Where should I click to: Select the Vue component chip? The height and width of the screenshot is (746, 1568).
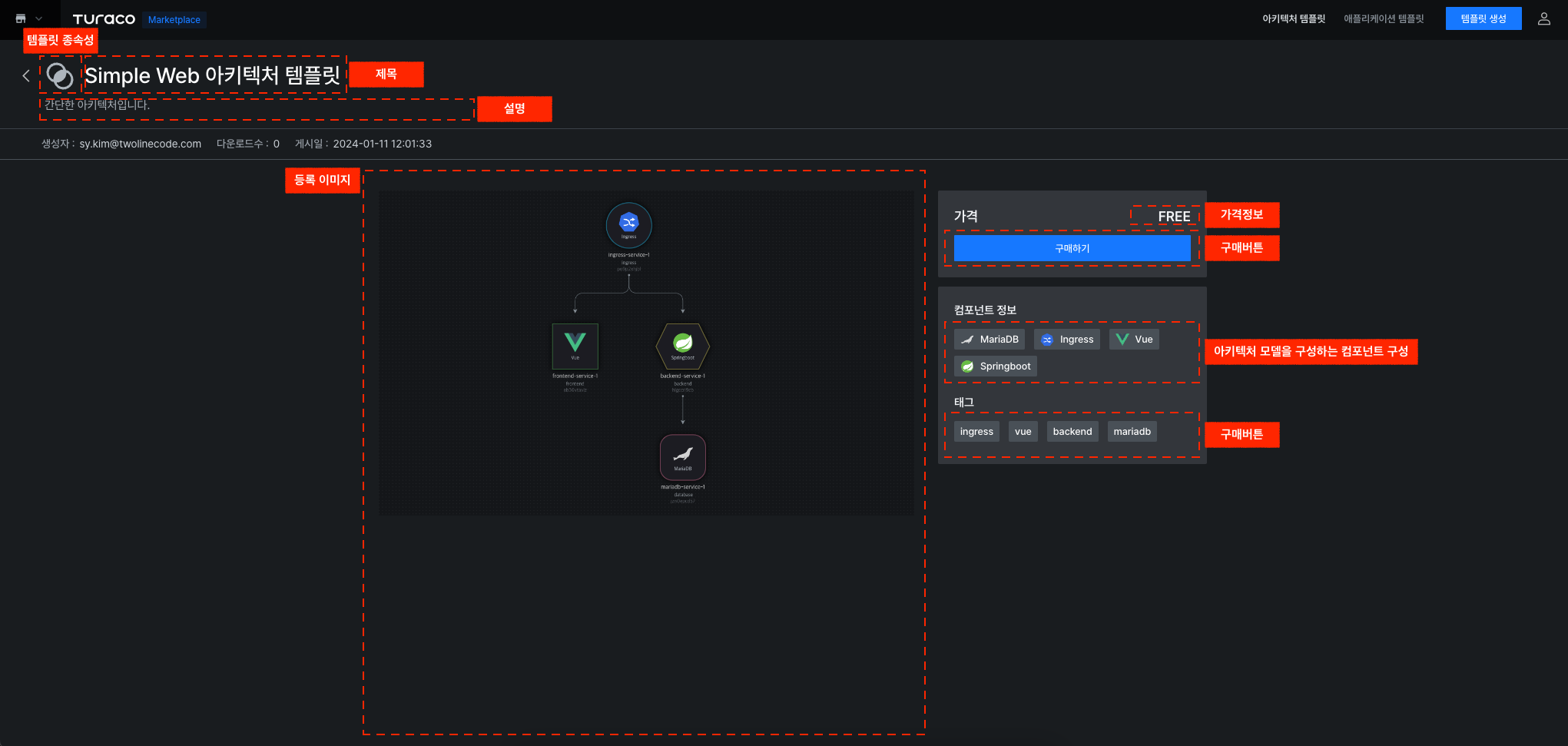point(1134,340)
